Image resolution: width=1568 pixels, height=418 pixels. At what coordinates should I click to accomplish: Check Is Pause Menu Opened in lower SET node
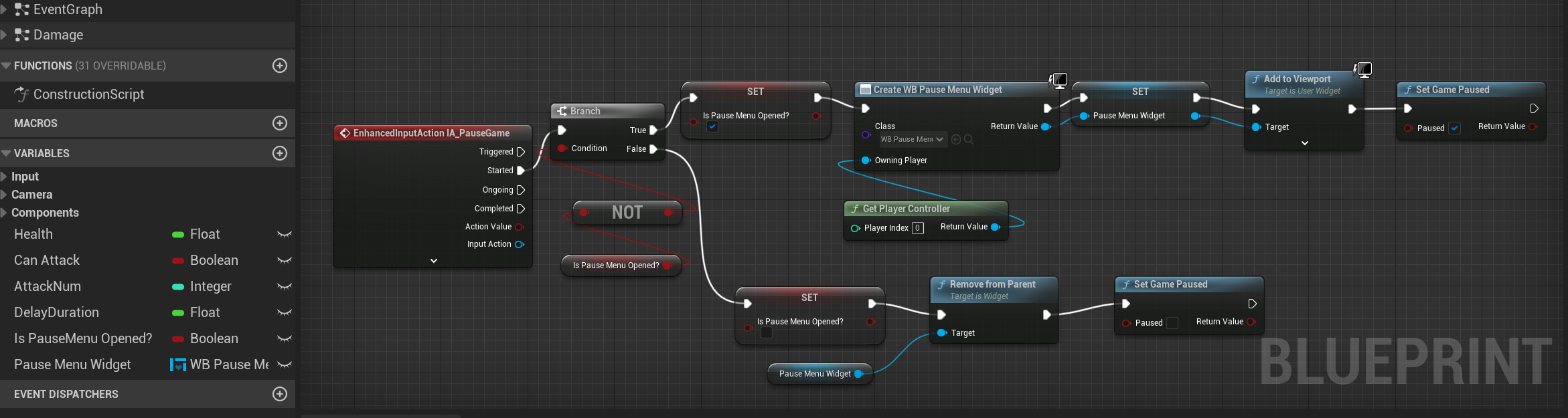pyautogui.click(x=767, y=332)
